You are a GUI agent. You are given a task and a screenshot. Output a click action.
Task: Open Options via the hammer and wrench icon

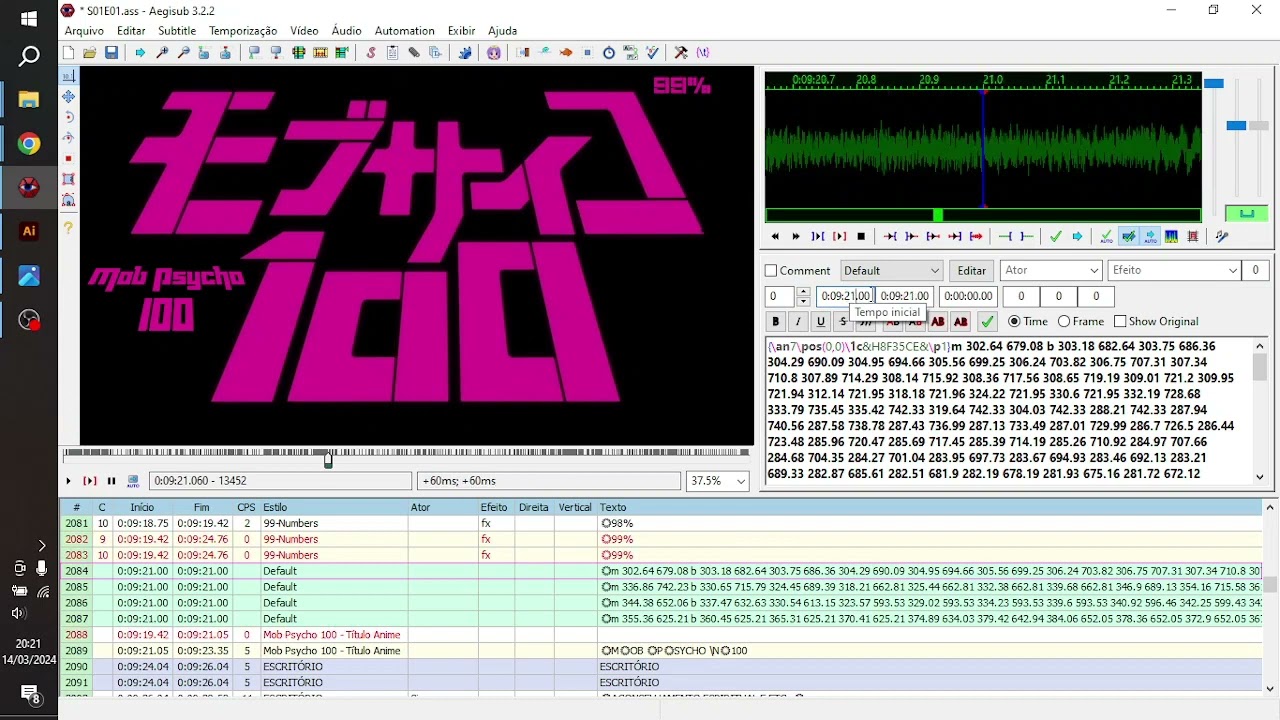[x=681, y=52]
